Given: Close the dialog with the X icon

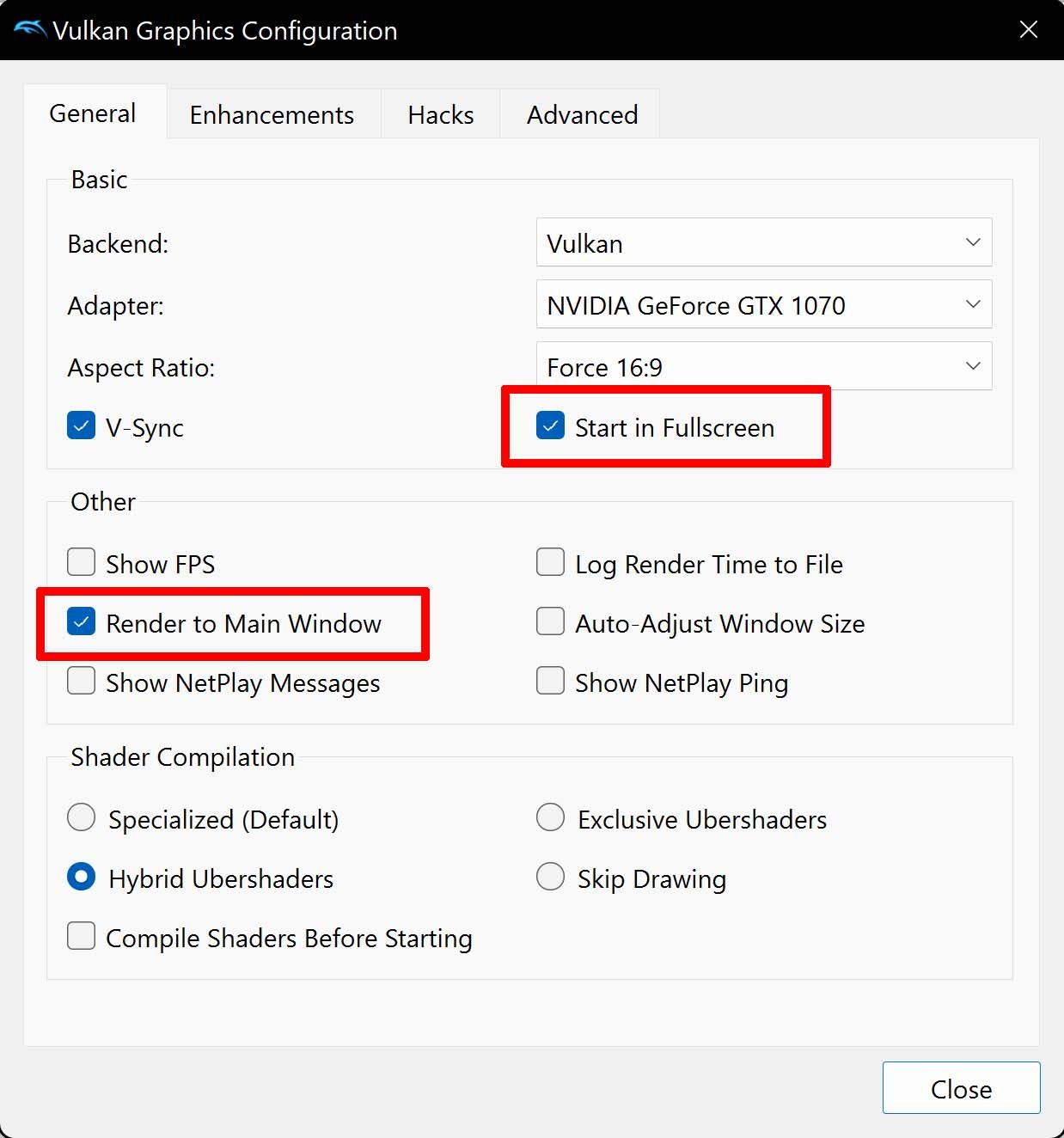Looking at the screenshot, I should [1028, 30].
